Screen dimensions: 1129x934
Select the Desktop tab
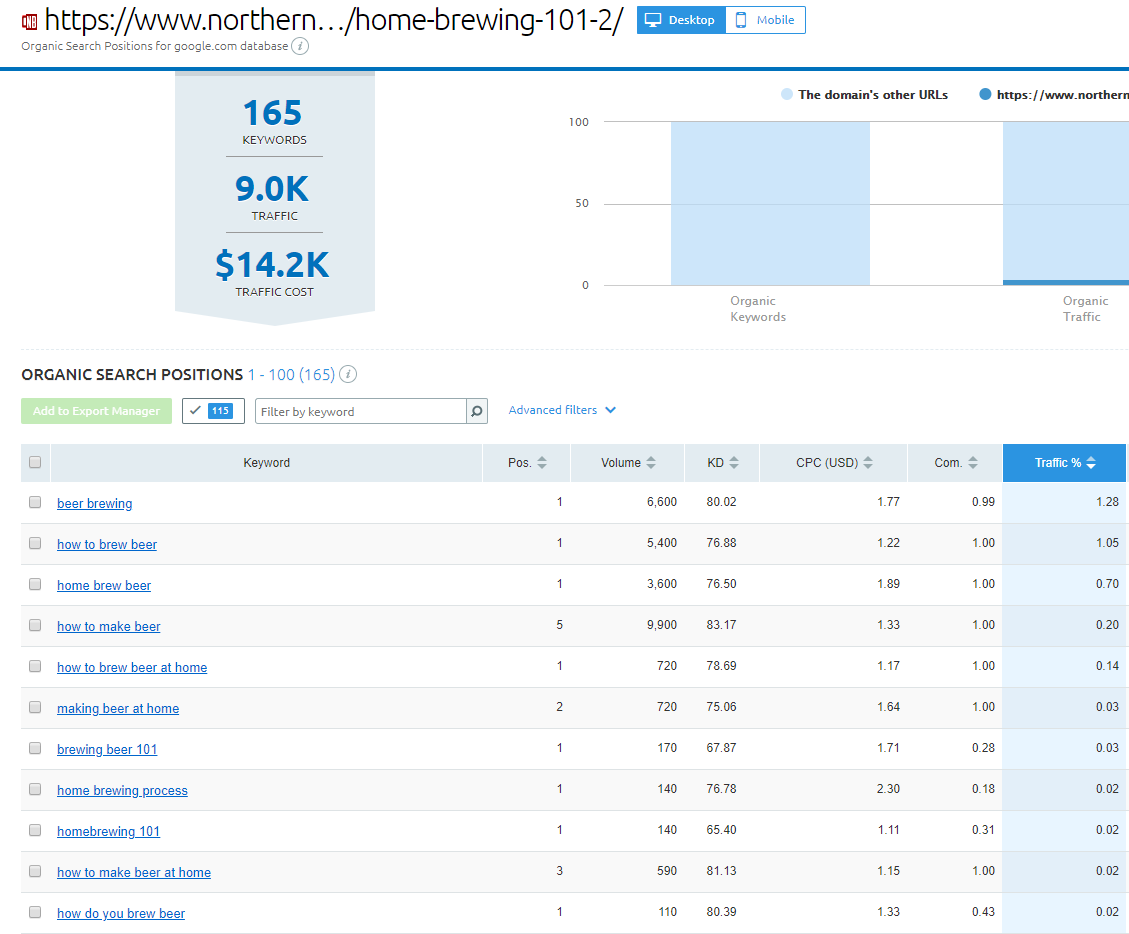(681, 20)
